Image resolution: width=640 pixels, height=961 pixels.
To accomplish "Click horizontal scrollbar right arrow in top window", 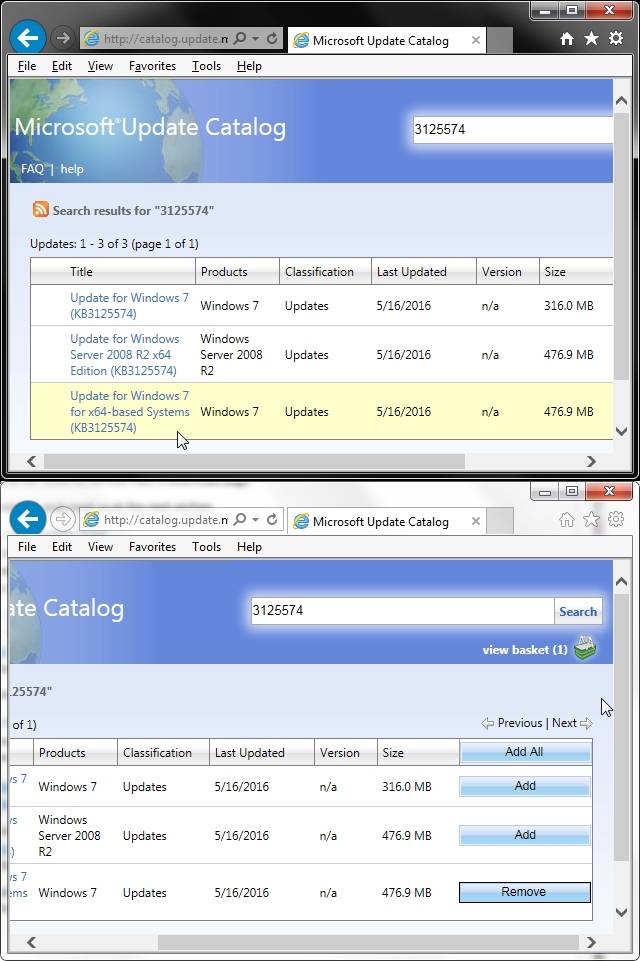I will pyautogui.click(x=592, y=461).
